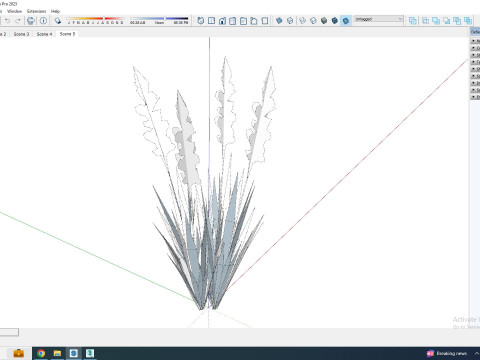480x360 pixels.
Task: Click the Print icon
Action: [31, 21]
